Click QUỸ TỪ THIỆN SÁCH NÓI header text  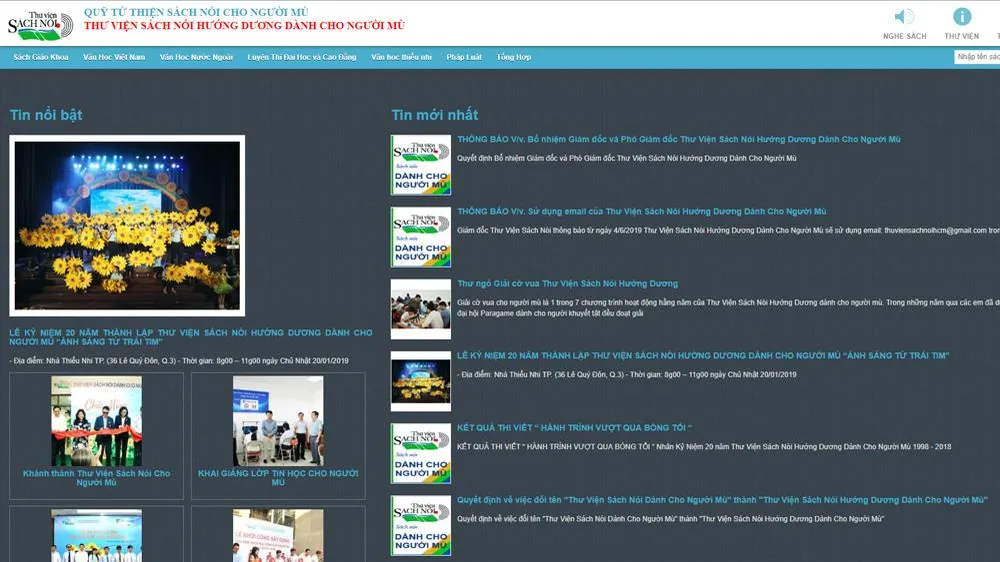196,12
